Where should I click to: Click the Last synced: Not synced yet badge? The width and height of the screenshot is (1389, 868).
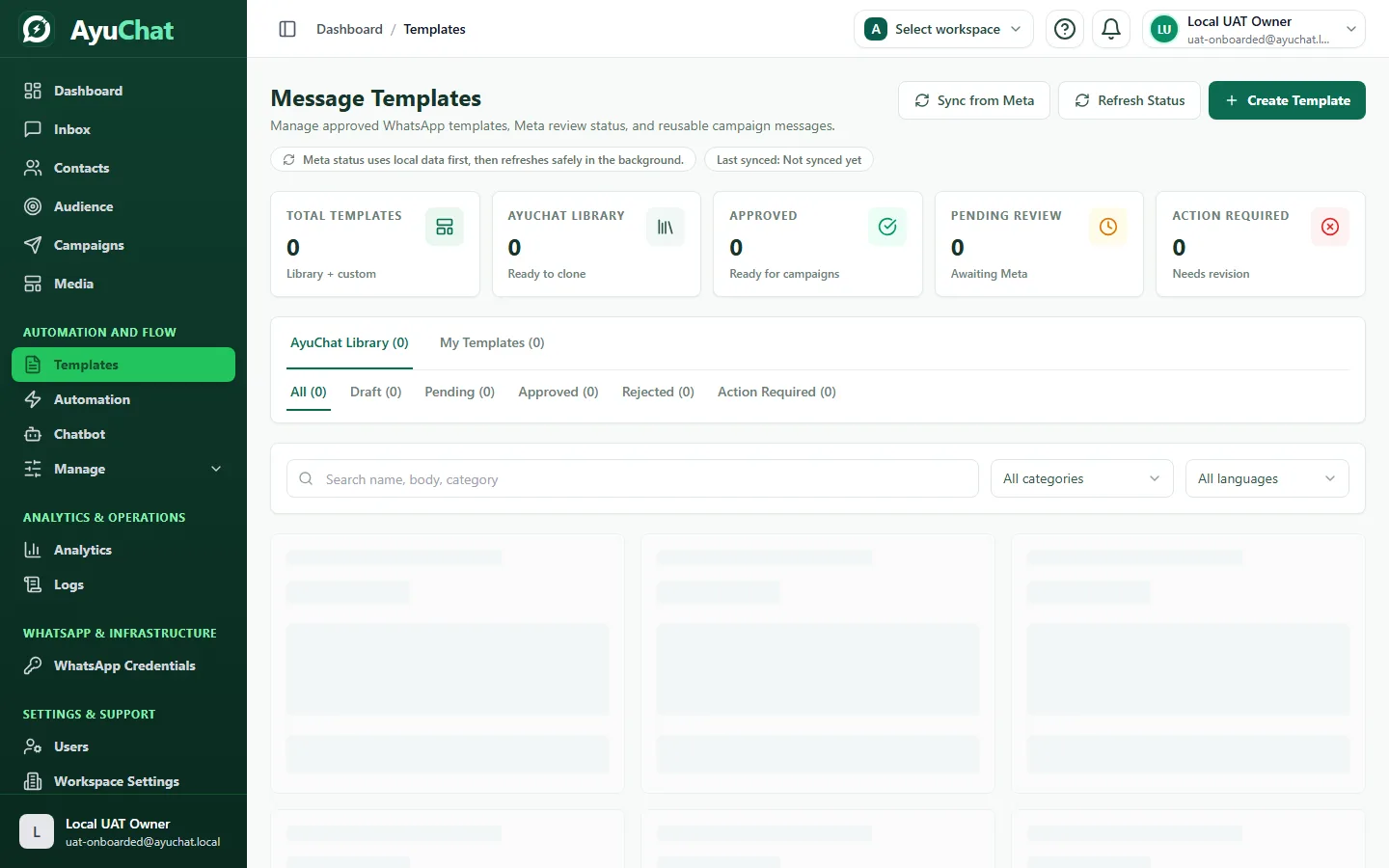pyautogui.click(x=789, y=160)
